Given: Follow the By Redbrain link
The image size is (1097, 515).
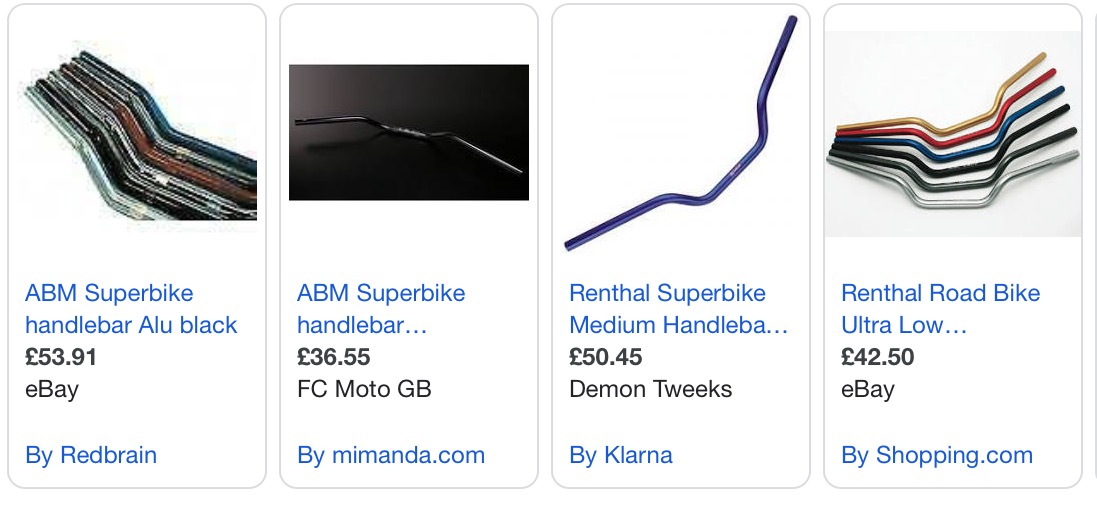Looking at the screenshot, I should 91,455.
